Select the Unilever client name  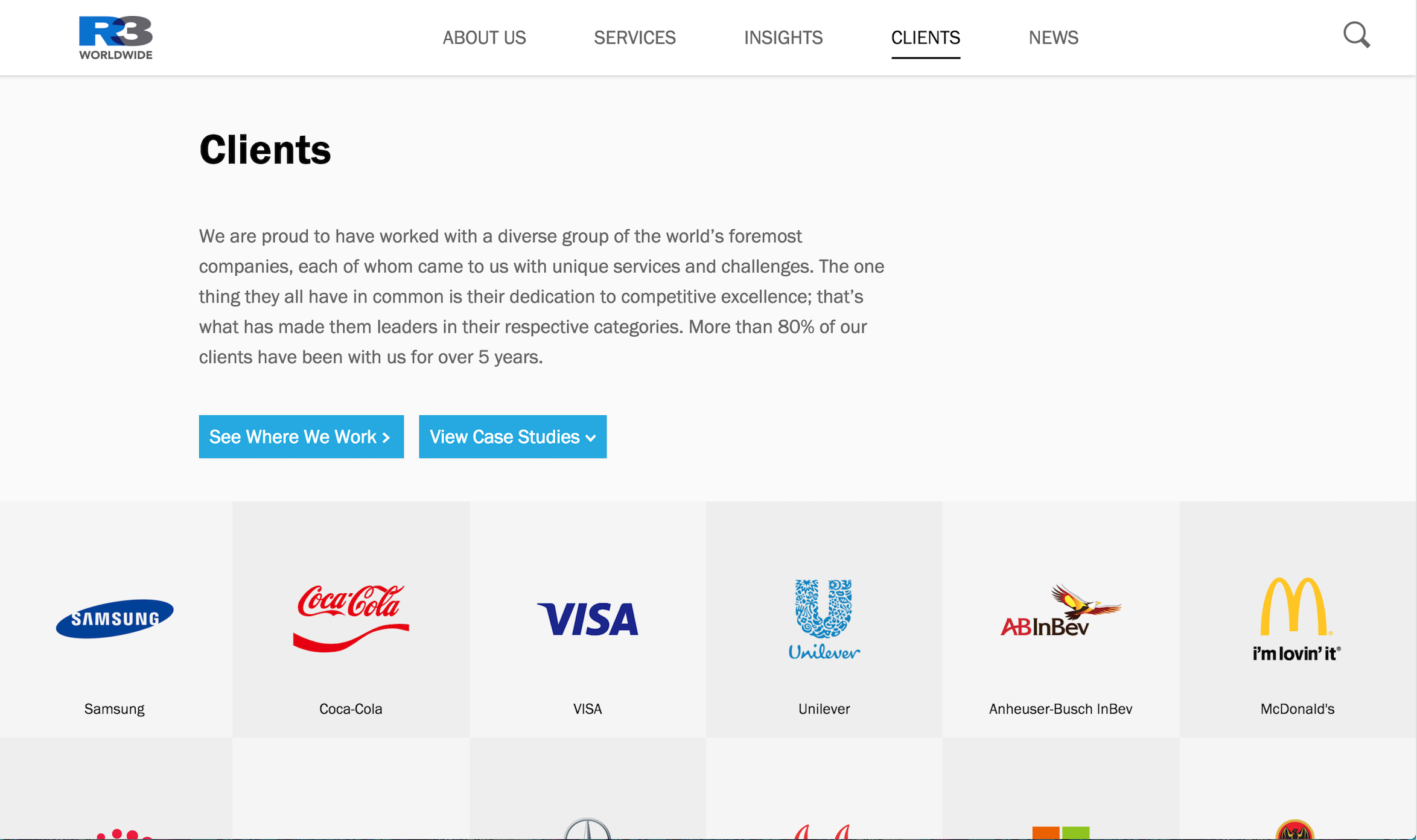(824, 708)
